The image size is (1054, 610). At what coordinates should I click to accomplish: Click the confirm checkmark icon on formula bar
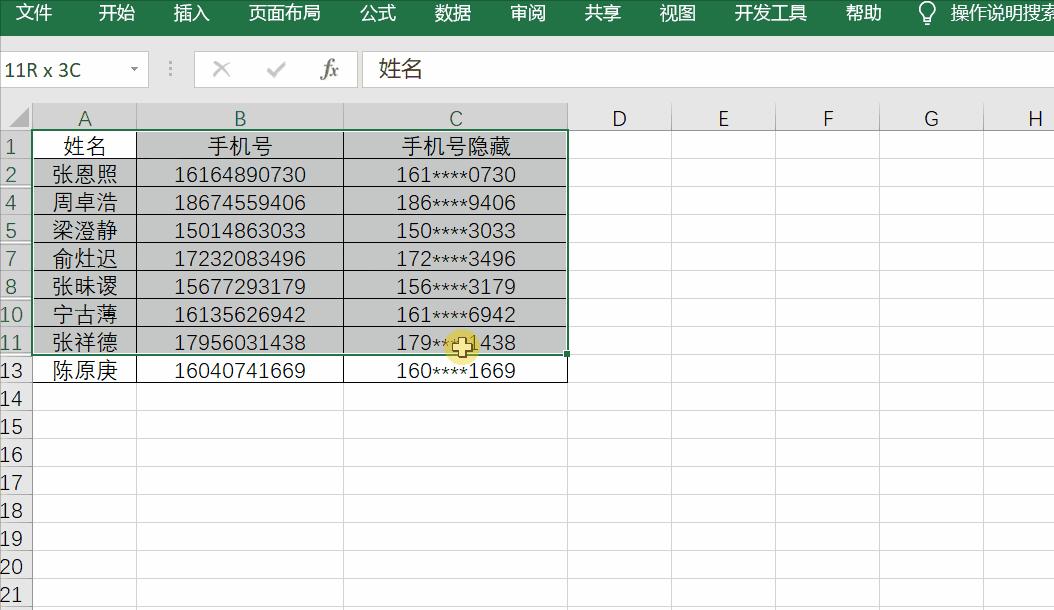(x=273, y=70)
